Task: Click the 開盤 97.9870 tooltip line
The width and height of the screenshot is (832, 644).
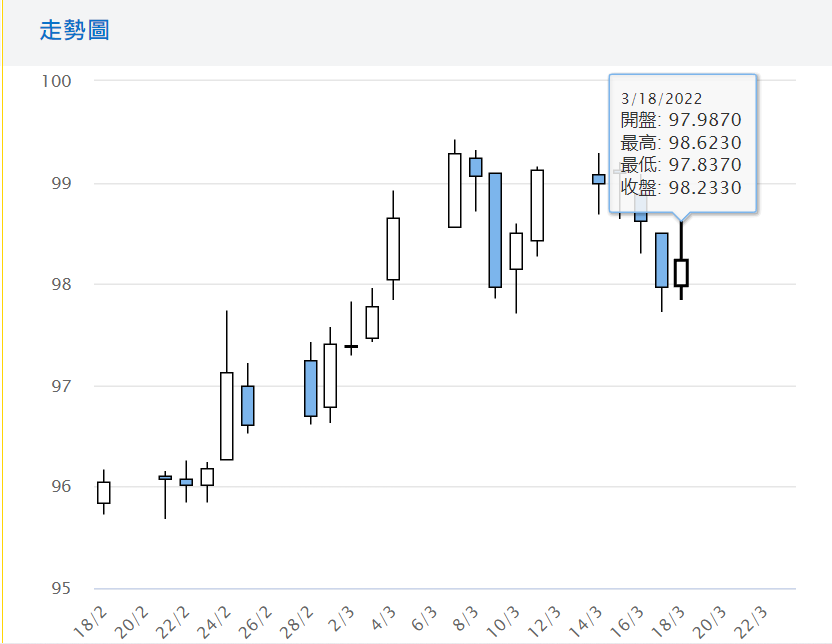Action: click(681, 120)
